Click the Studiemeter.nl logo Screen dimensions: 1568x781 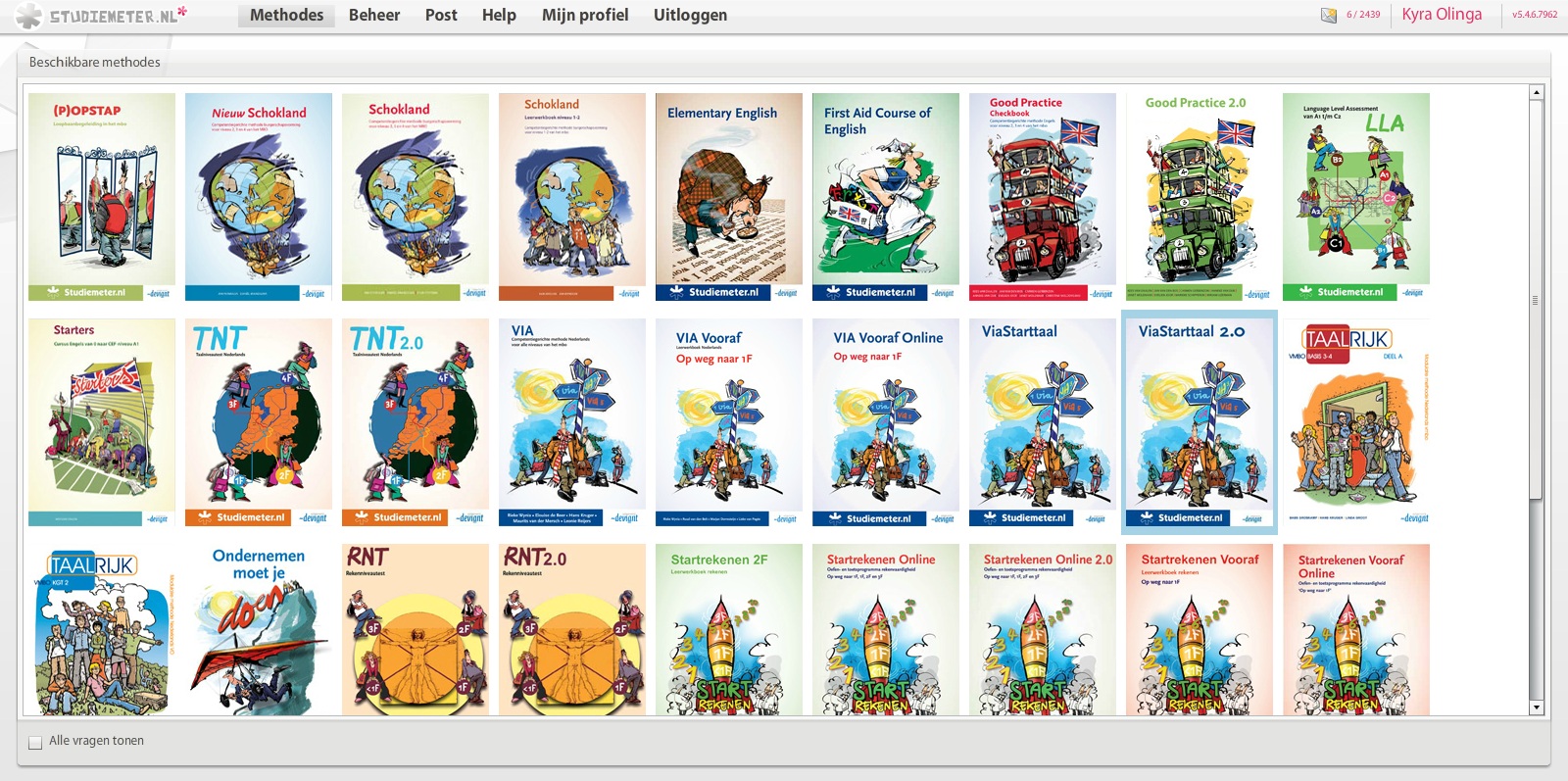pyautogui.click(x=102, y=16)
